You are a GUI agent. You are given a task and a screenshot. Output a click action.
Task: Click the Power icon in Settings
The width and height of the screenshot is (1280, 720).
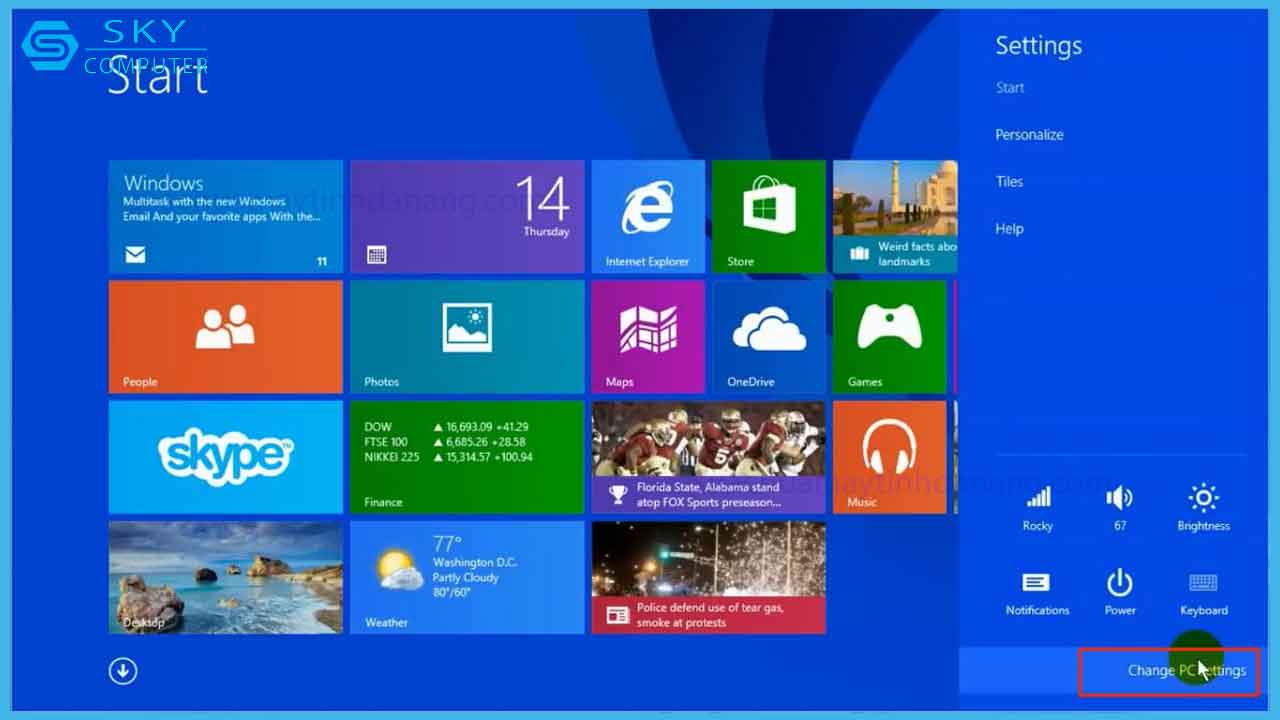pos(1120,590)
